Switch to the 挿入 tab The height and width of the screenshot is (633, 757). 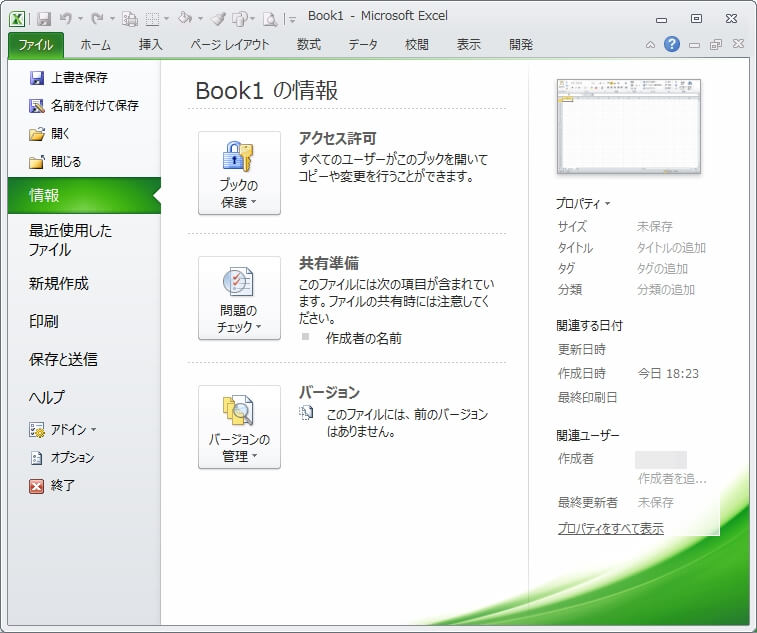click(151, 45)
